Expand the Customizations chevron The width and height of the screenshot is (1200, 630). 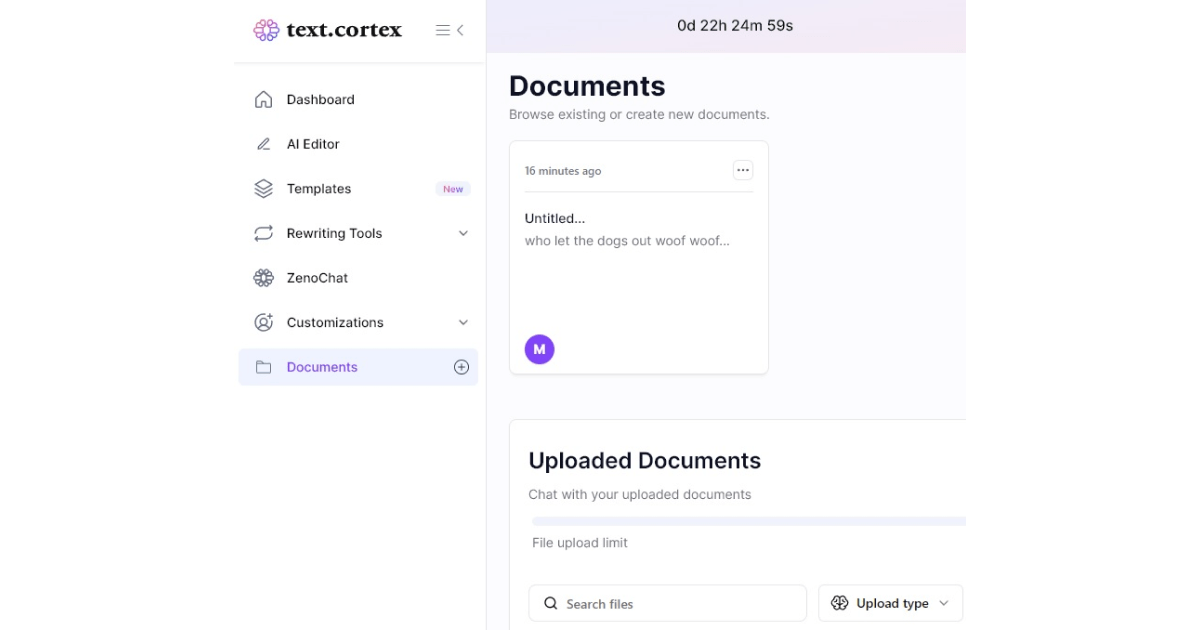[x=463, y=322]
